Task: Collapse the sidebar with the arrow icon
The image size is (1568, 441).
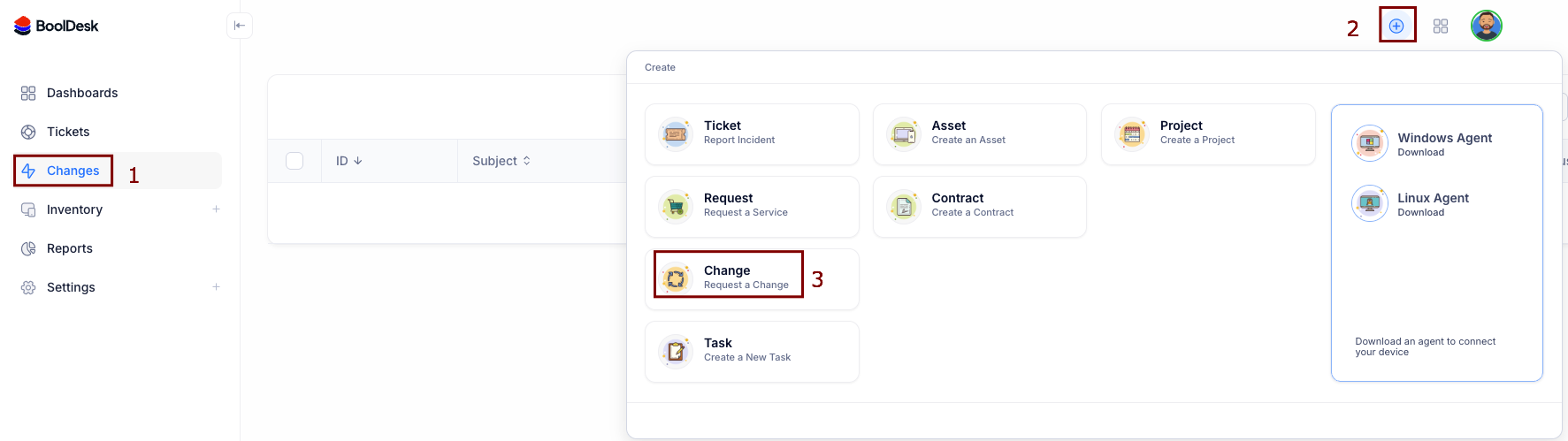Action: coord(240,26)
